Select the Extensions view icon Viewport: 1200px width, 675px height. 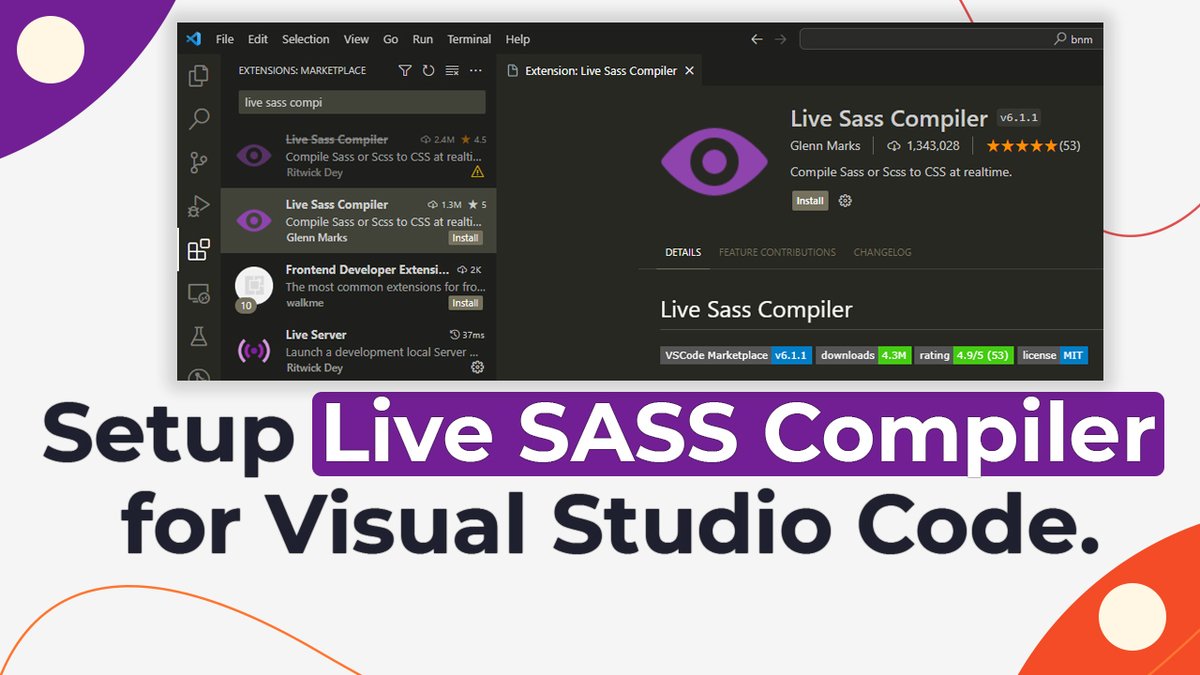(199, 249)
